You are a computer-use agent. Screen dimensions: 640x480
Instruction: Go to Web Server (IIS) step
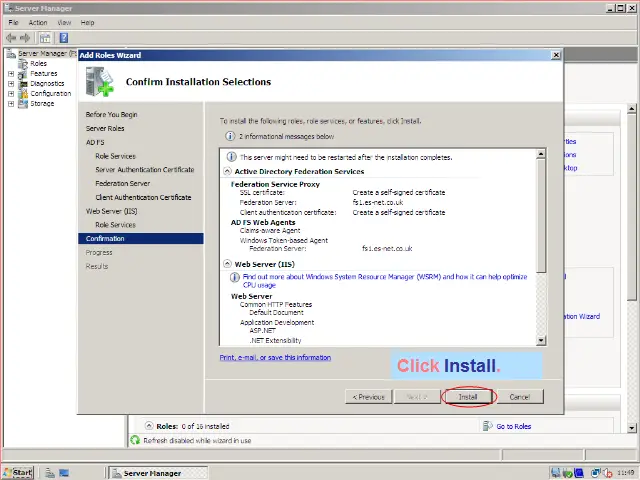pos(111,211)
